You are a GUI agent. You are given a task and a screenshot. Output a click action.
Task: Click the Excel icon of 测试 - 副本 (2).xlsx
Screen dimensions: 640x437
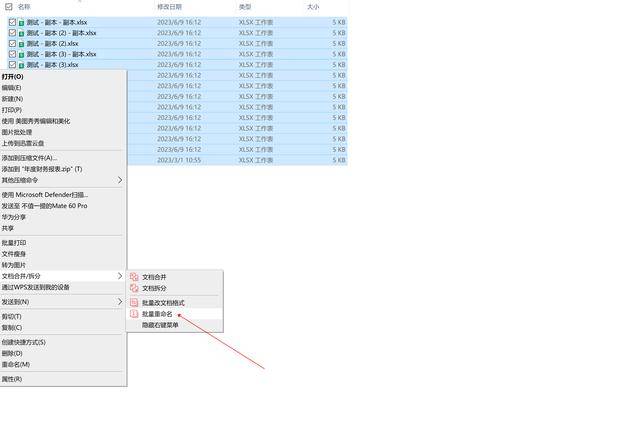pos(21,44)
